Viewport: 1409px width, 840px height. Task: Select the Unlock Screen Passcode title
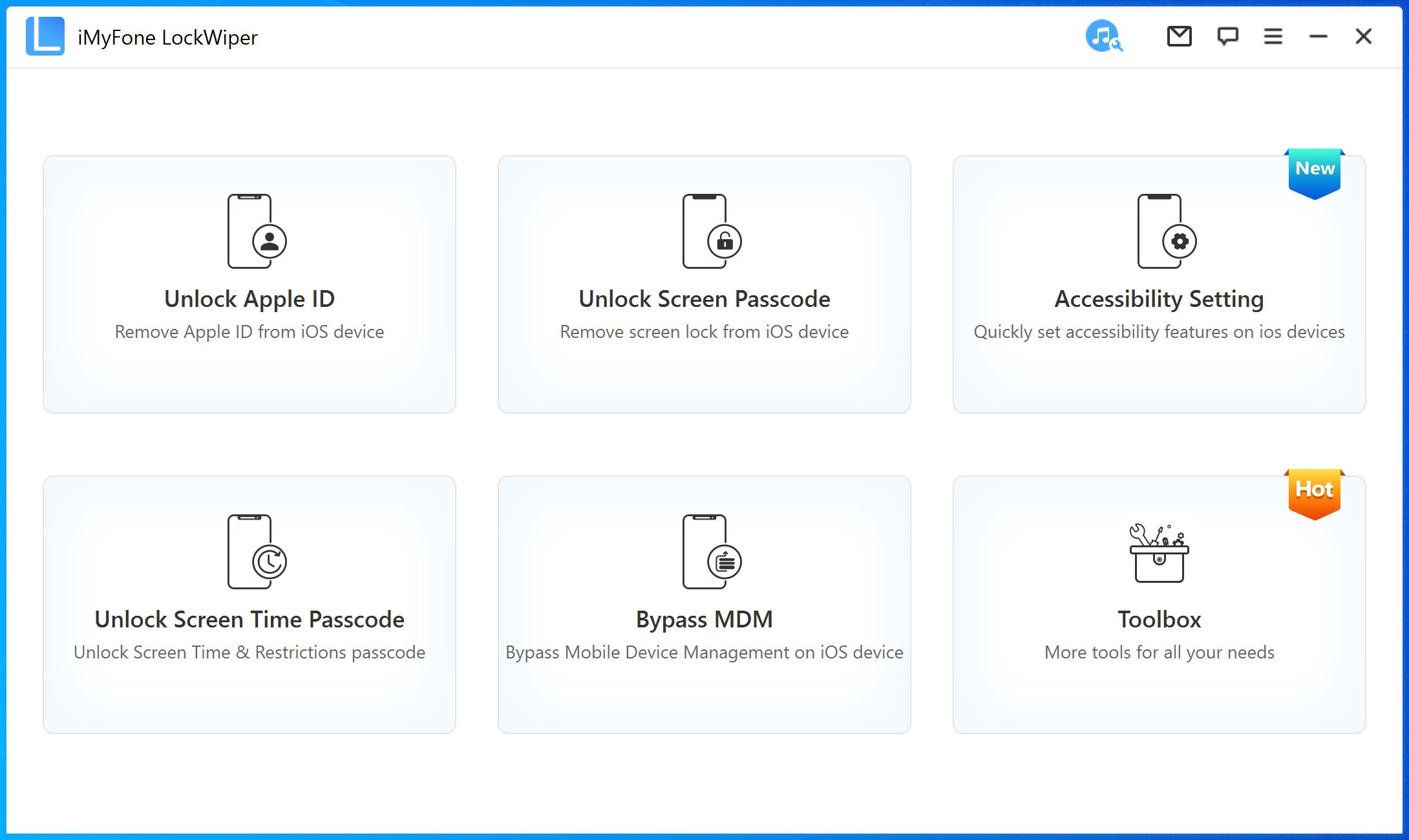point(704,299)
